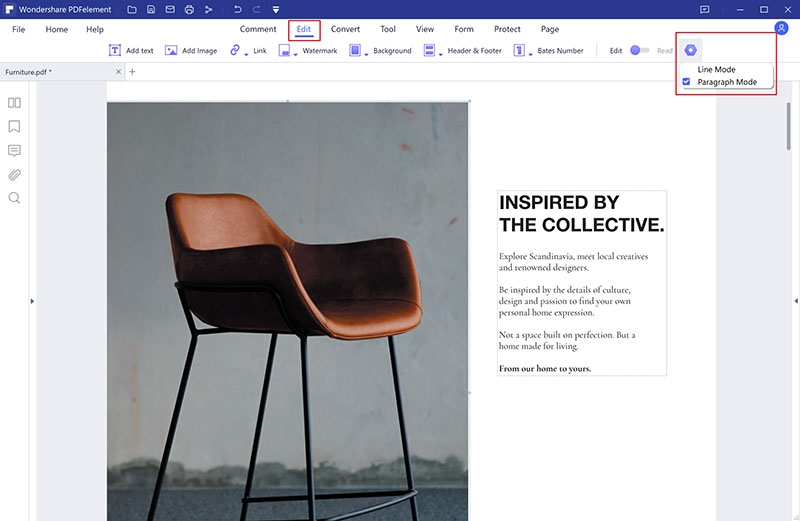Click the print icon in title bar

188,9
